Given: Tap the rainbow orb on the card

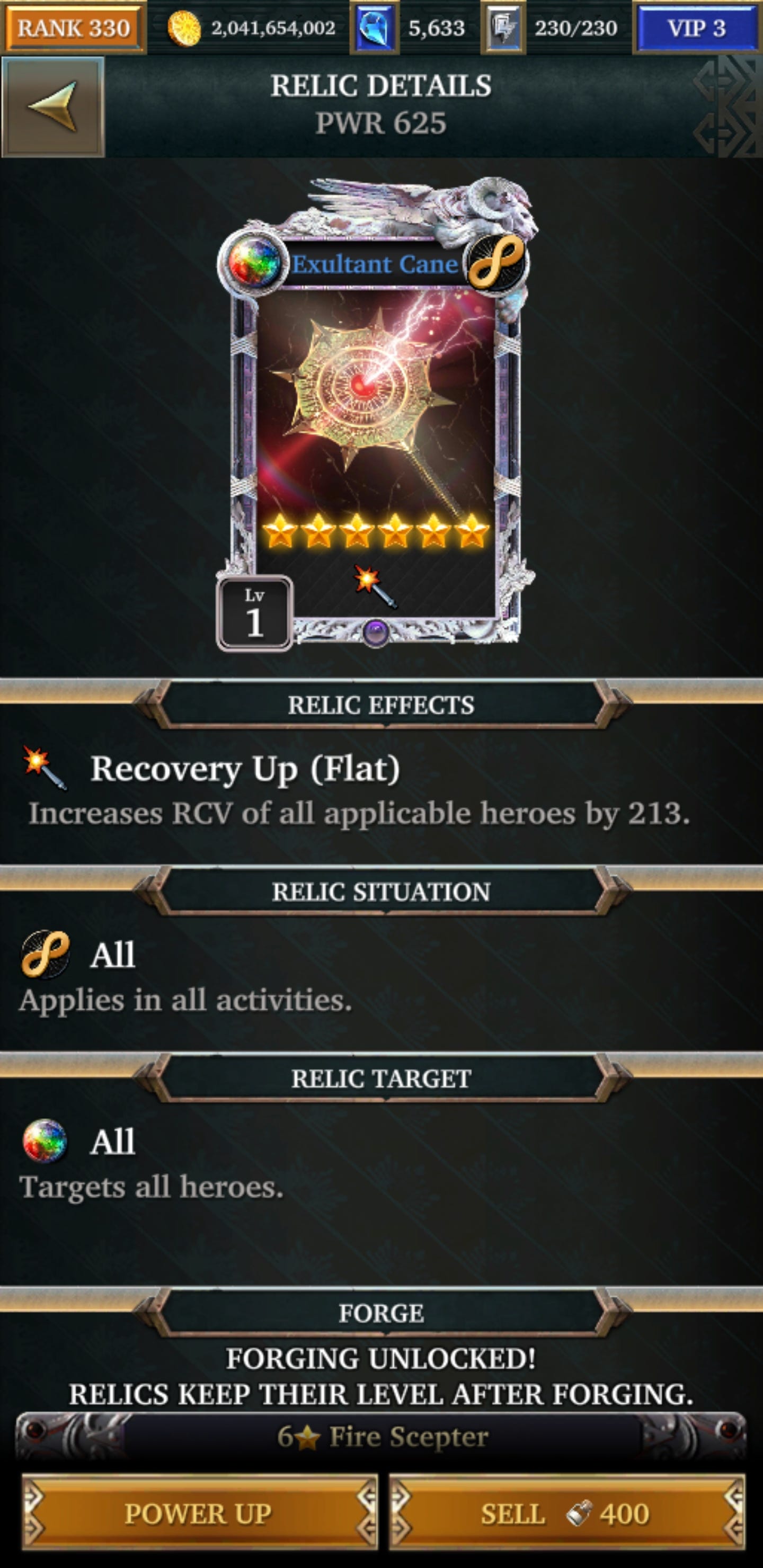Looking at the screenshot, I should pyautogui.click(x=254, y=263).
